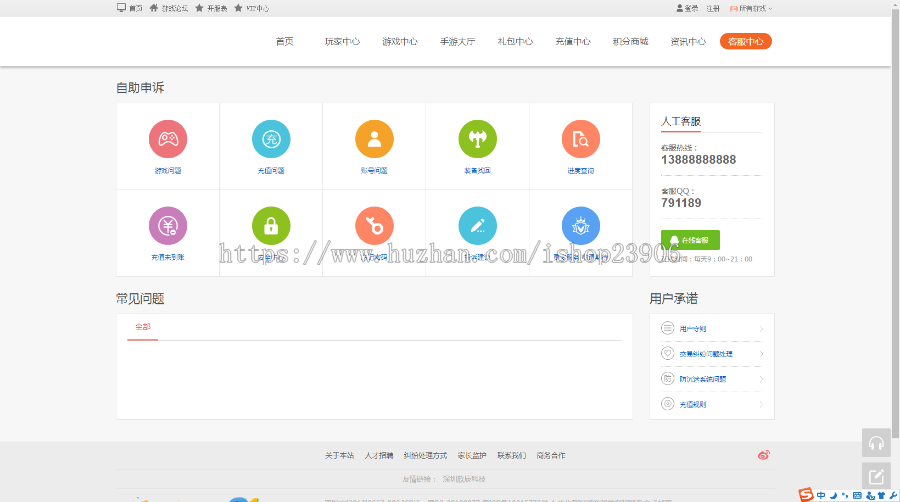Click the floating edit feedback button
This screenshot has height=502, width=900.
[x=876, y=476]
